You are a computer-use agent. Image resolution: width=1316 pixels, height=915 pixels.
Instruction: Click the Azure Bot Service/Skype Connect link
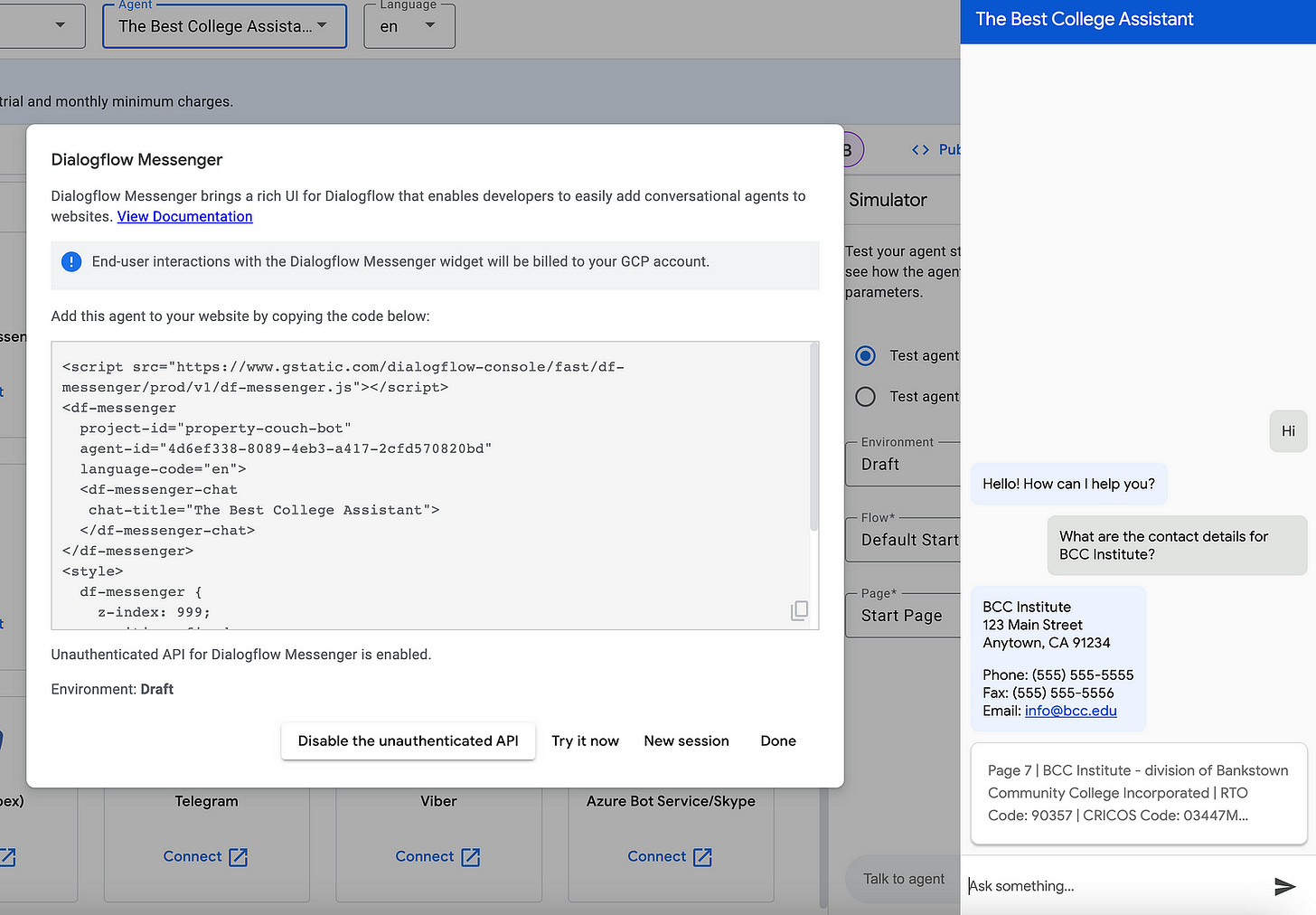657,856
